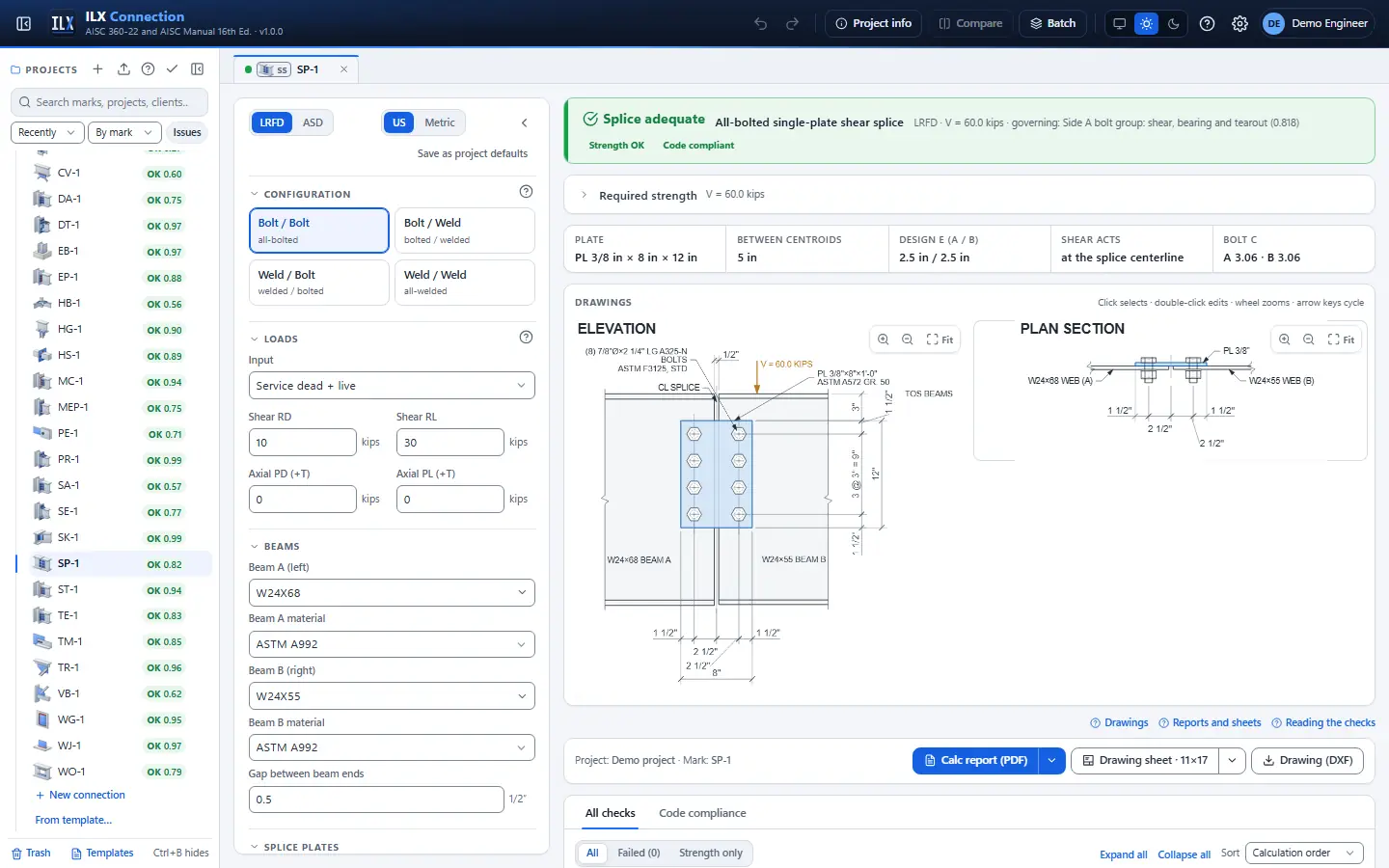
Task: Switch to All checks tab
Action: coord(611,813)
